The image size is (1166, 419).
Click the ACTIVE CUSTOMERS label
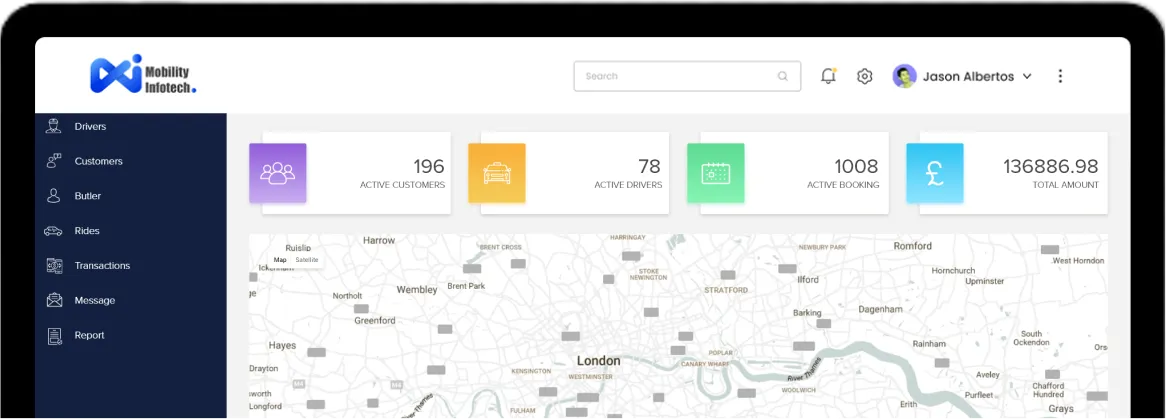[x=402, y=185]
